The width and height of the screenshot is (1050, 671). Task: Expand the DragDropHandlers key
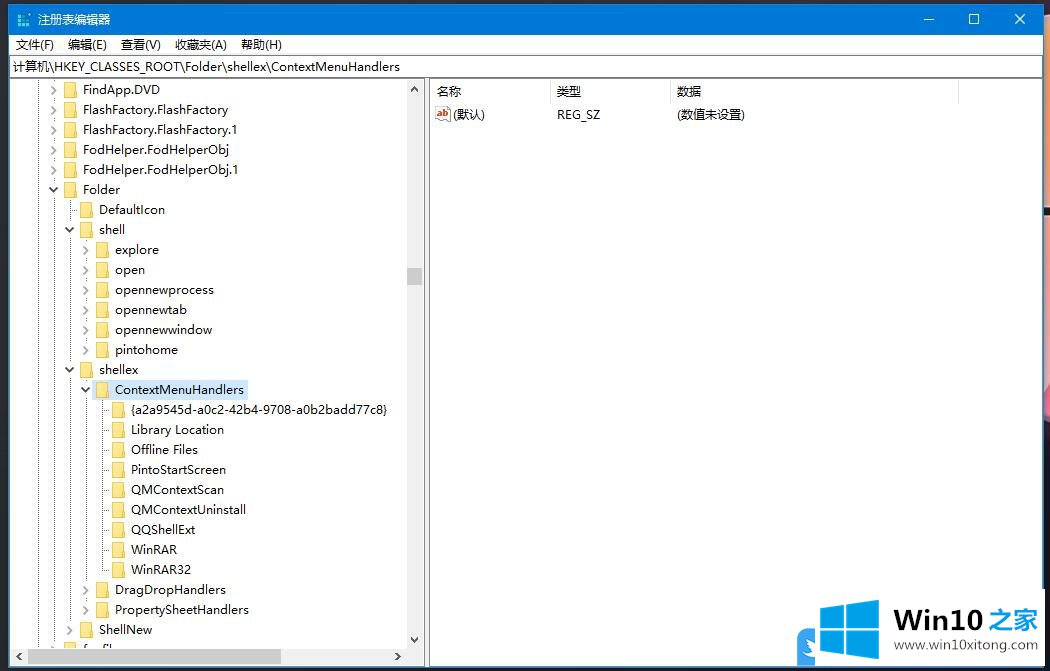click(x=86, y=591)
